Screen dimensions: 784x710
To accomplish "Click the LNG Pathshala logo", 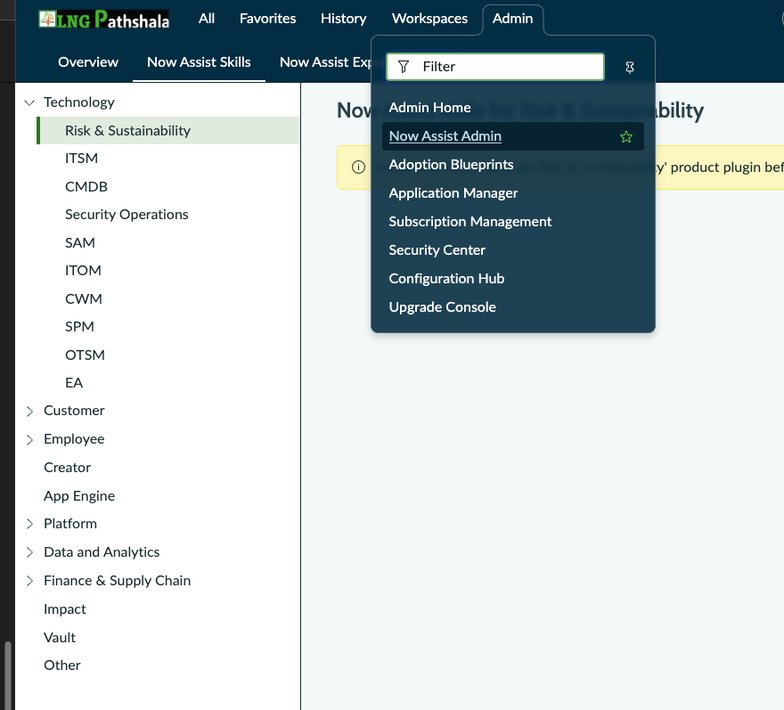I will tap(104, 19).
